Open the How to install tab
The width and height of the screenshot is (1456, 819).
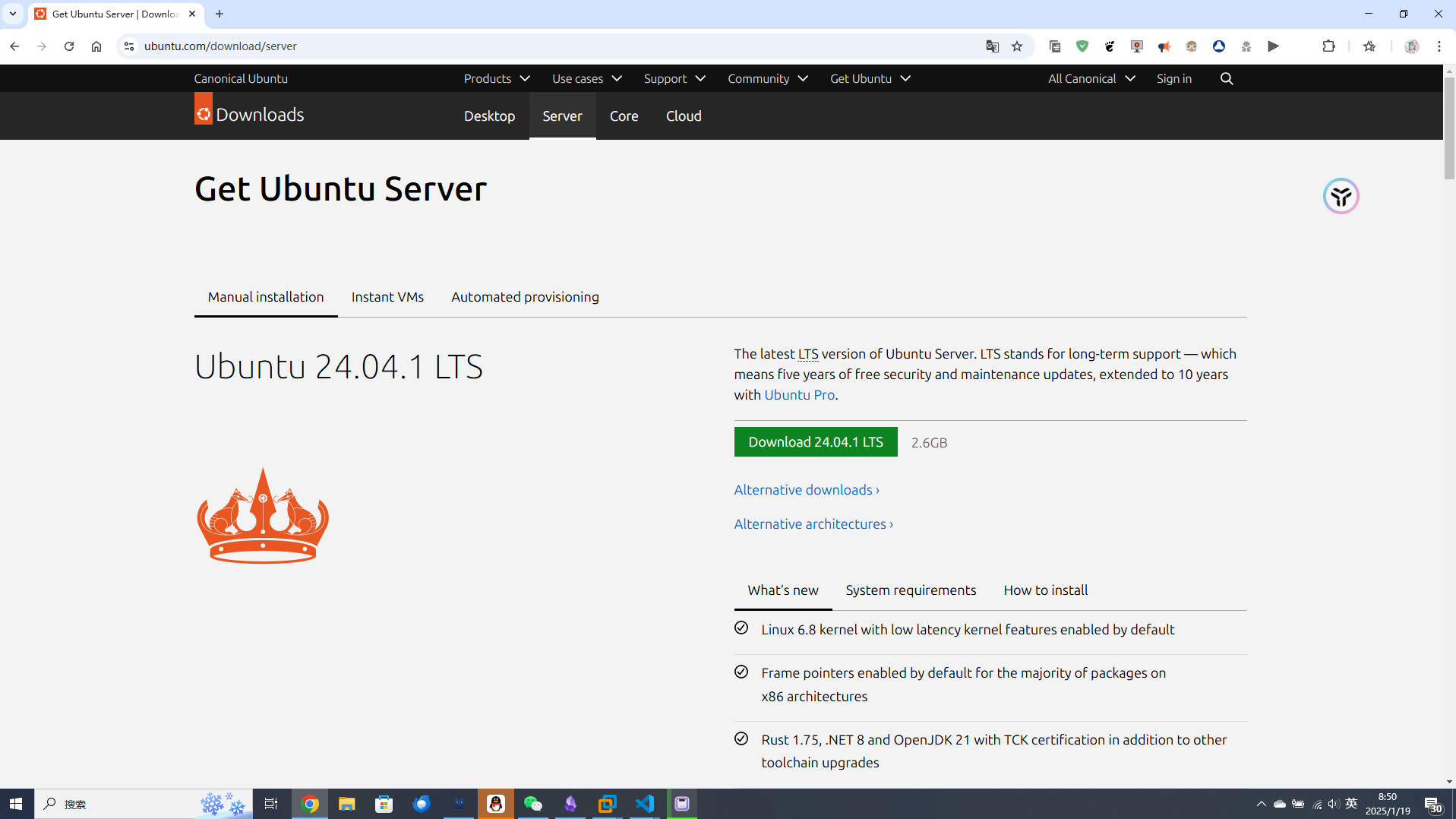tap(1045, 590)
